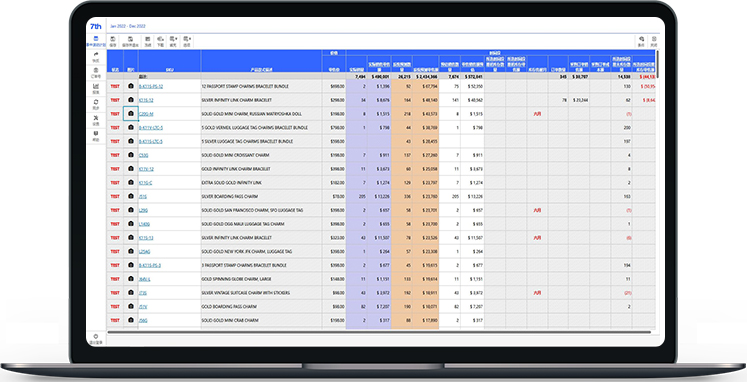Click the table grid view toolbar icon

tap(148, 41)
